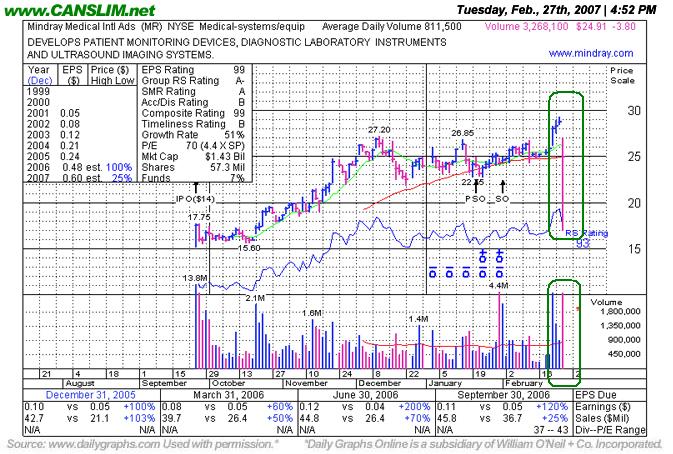Click the '+200%' earnings change
673x454 pixels.
[414, 406]
